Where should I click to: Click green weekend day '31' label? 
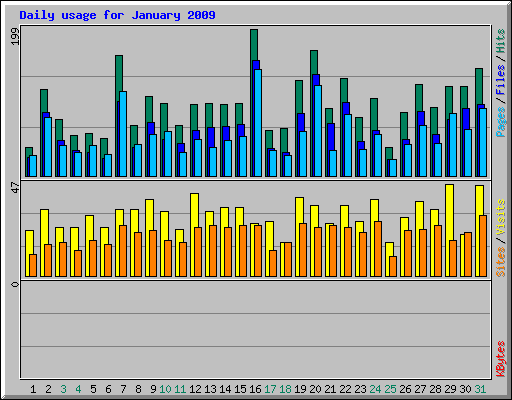480,389
